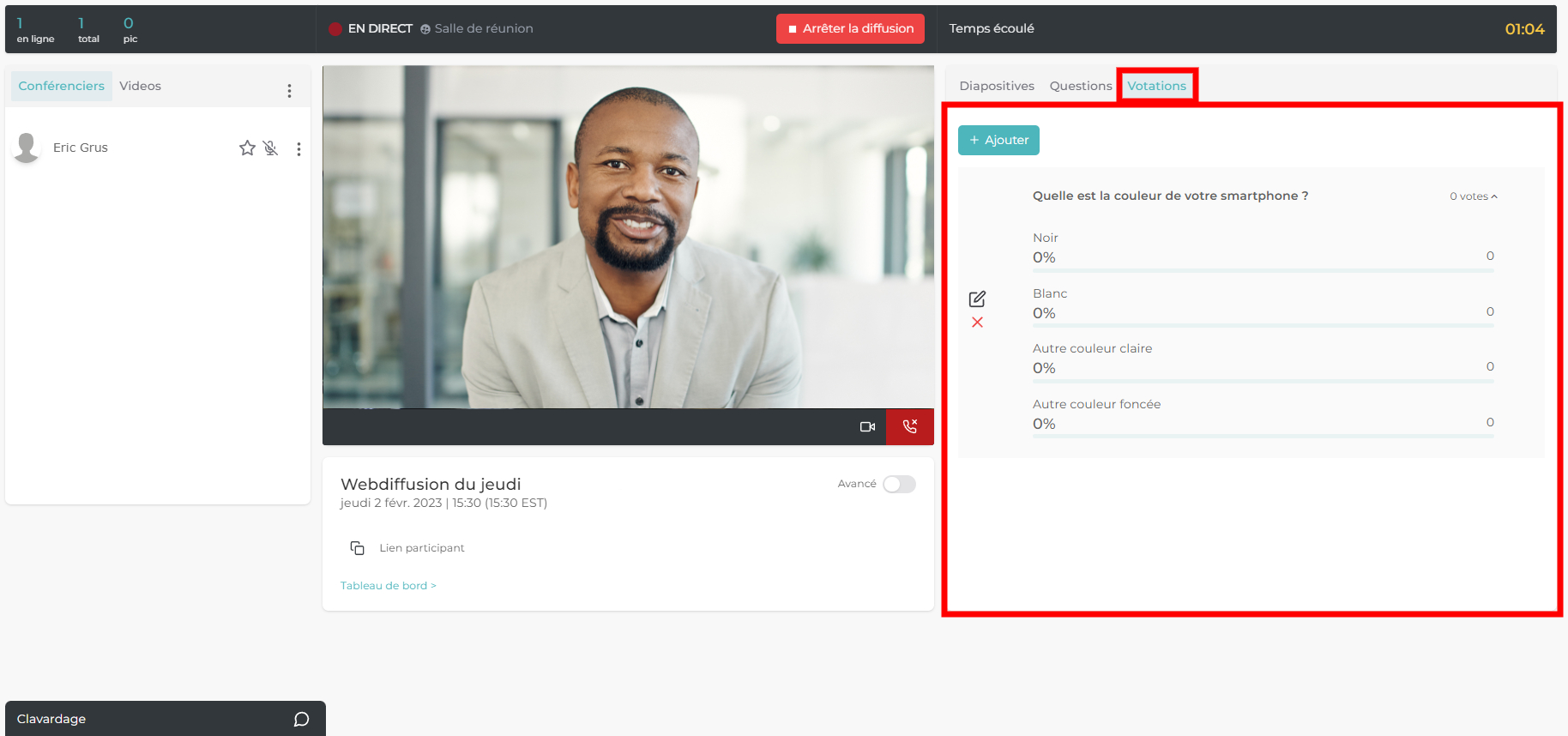Switch to the Videos tab
1568x736 pixels.
coord(140,86)
